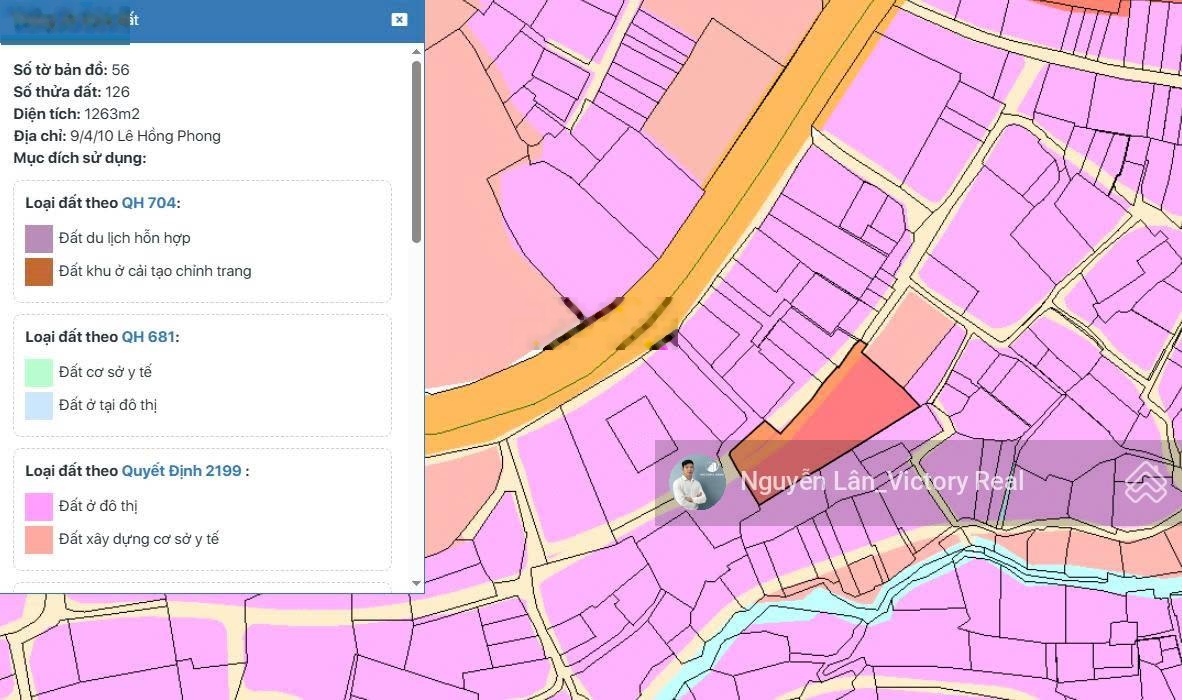Viewport: 1182px width, 700px height.
Task: Click the panel scrollbar up arrow
Action: 416,51
